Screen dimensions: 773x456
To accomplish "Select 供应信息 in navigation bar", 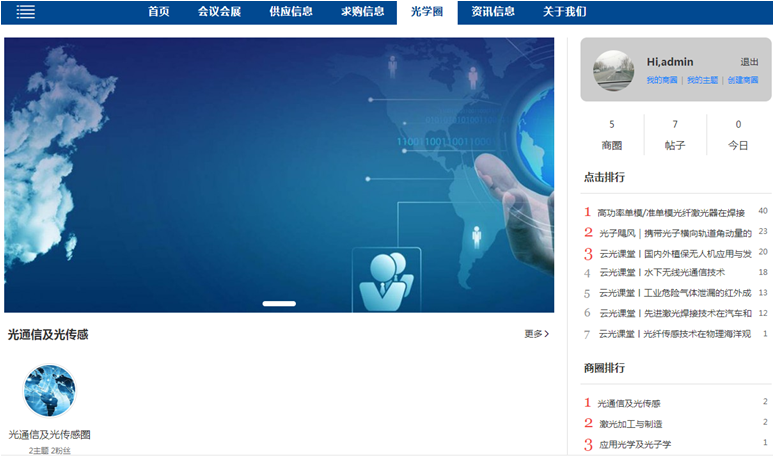I will click(291, 12).
